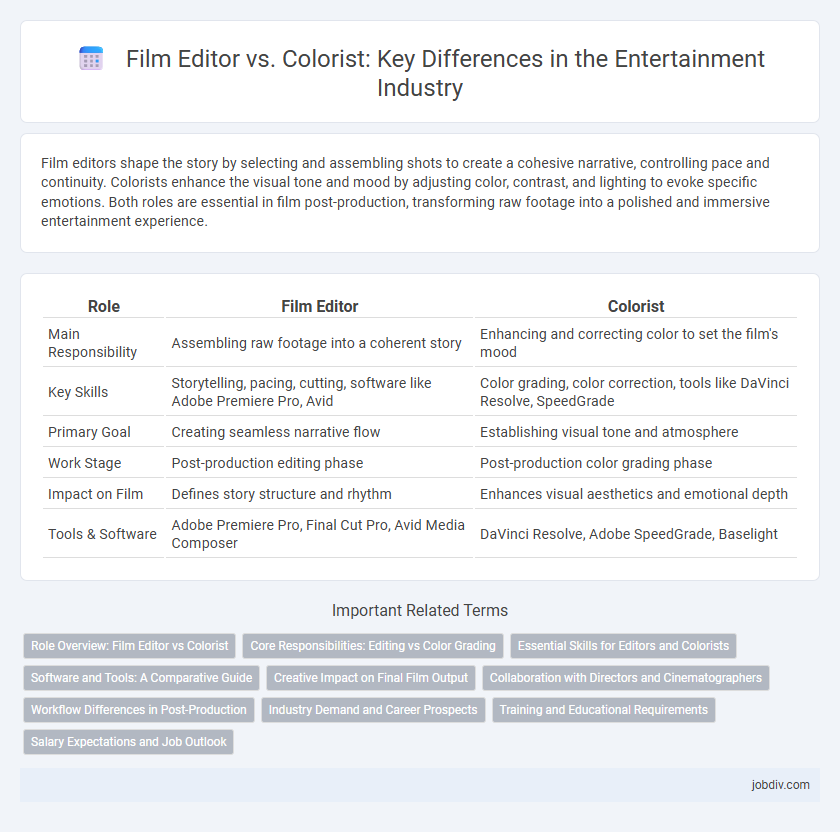840x832 pixels.
Task: Click 'Establishing visual tone and atmosphere' cell
Action: 636,432
